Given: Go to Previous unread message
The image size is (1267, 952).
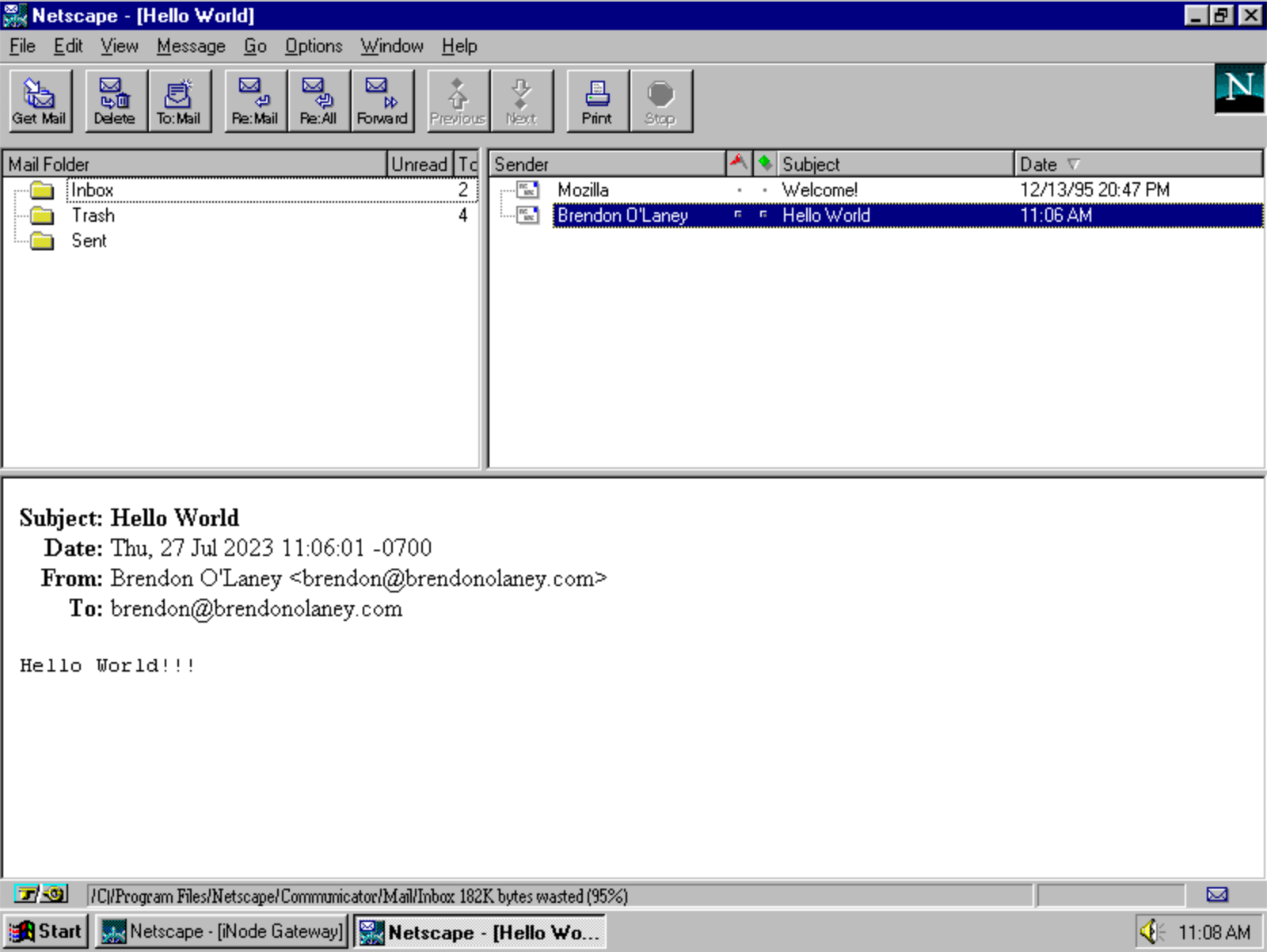Looking at the screenshot, I should (458, 101).
